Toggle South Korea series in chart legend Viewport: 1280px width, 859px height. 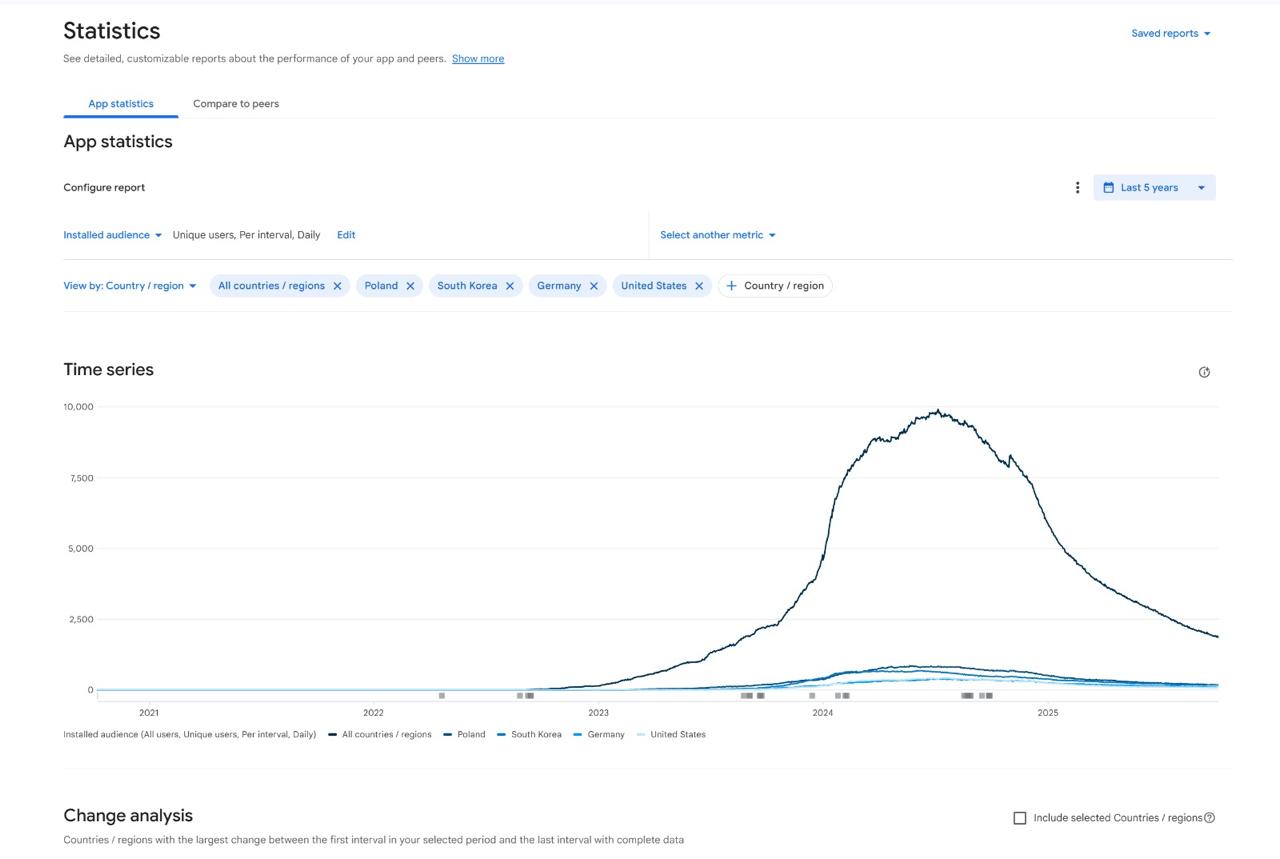[535, 734]
